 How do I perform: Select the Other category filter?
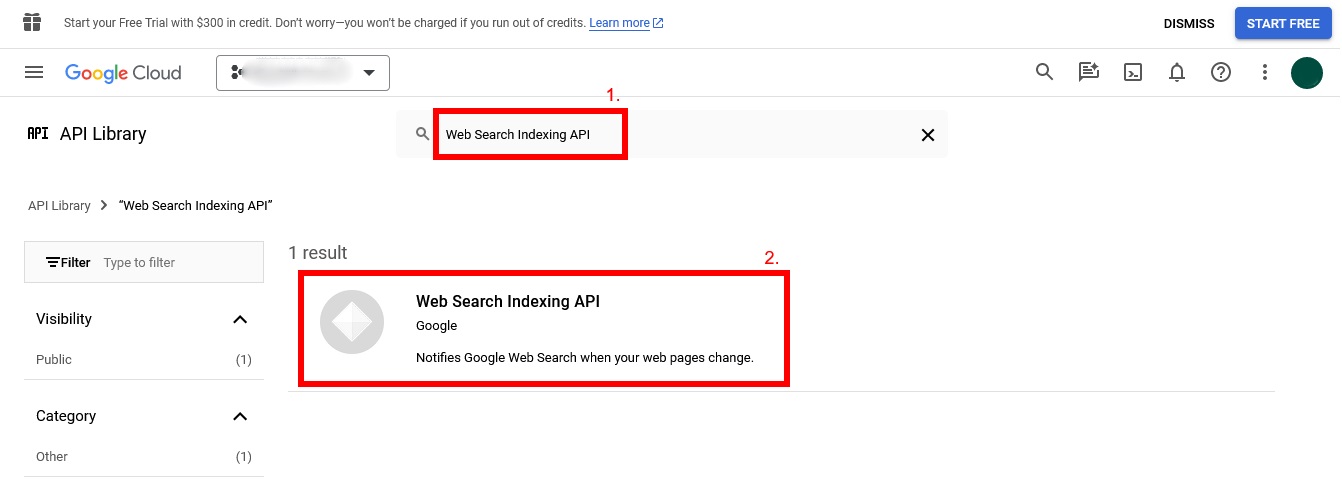144,456
